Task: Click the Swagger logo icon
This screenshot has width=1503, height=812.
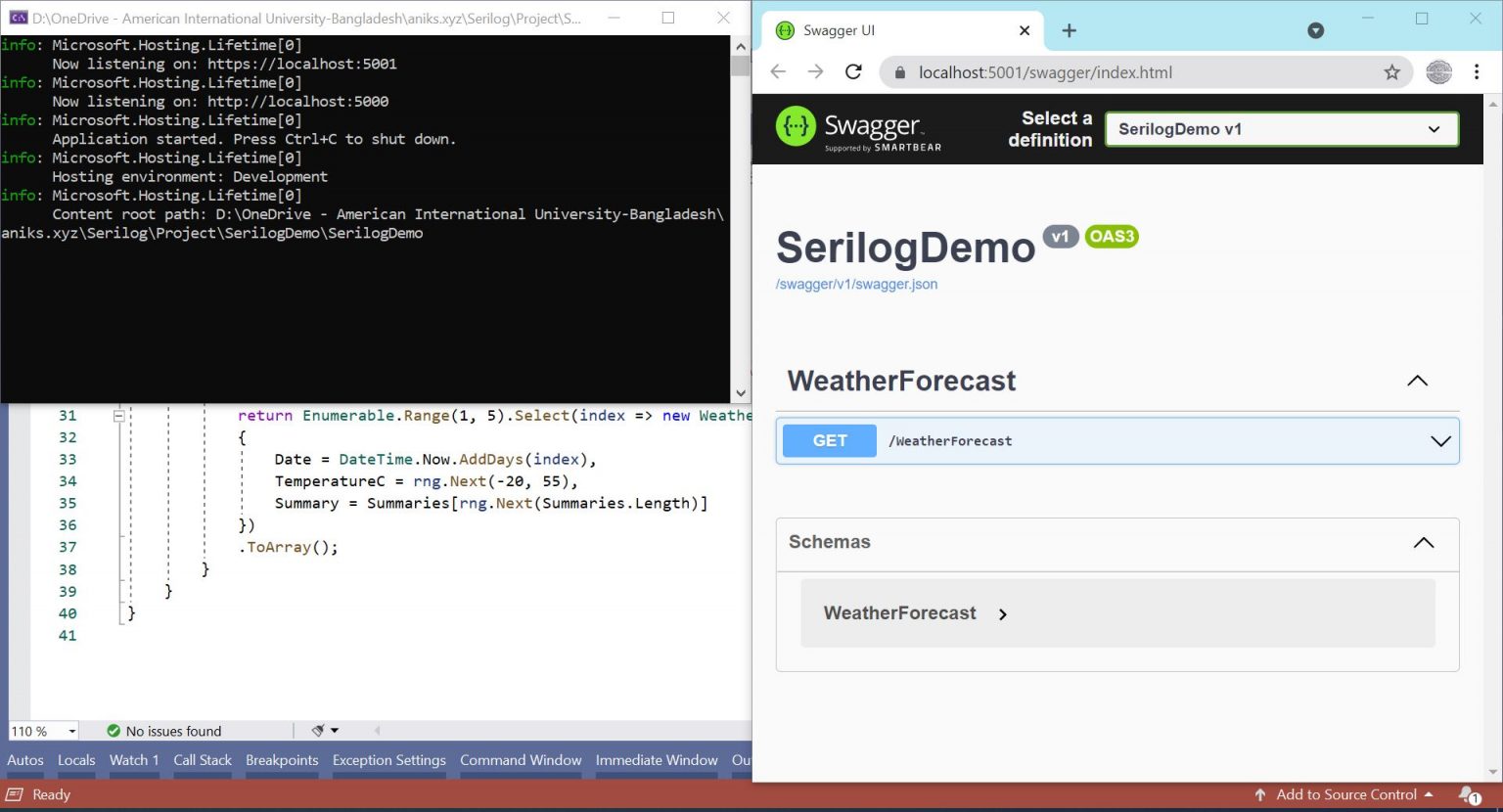Action: click(x=797, y=128)
